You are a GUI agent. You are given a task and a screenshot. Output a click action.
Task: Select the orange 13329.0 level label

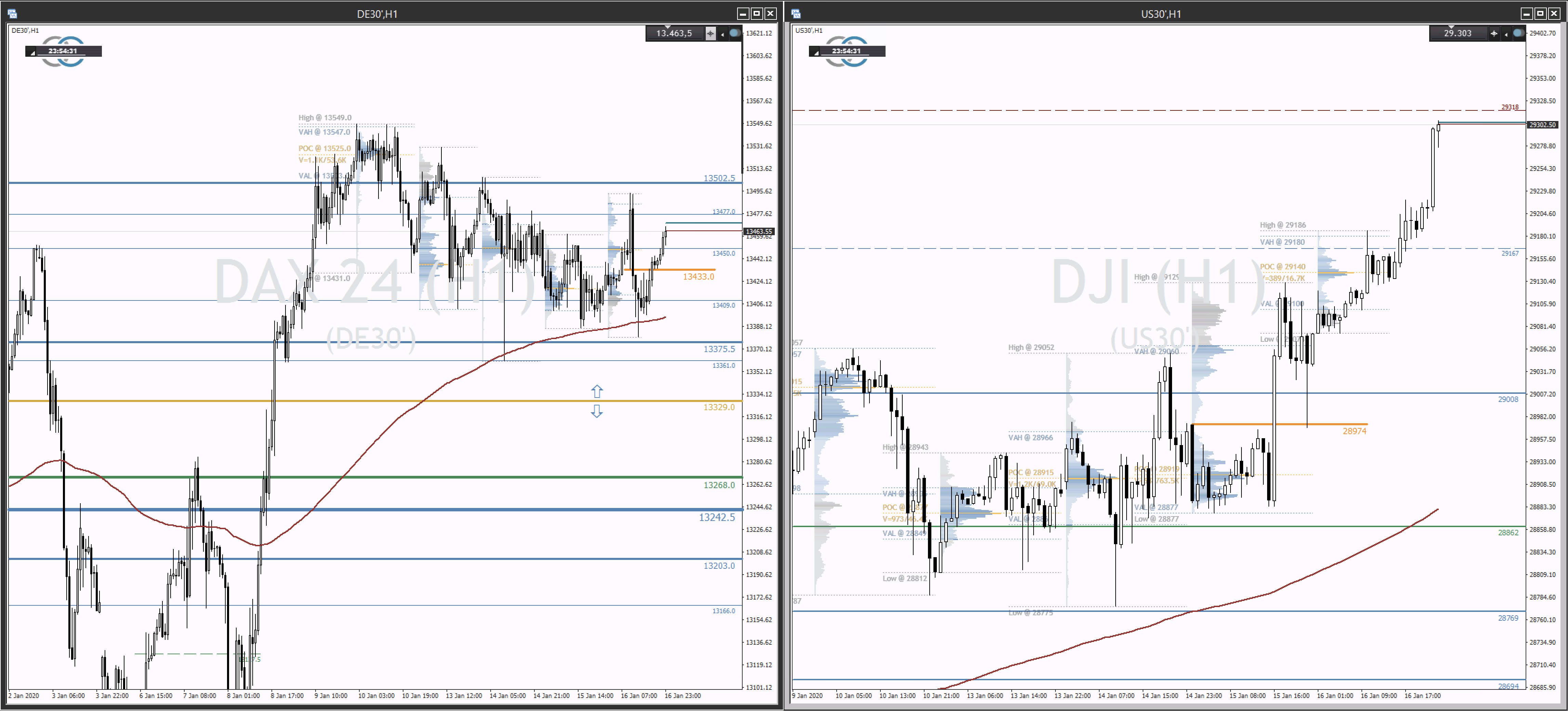click(719, 407)
